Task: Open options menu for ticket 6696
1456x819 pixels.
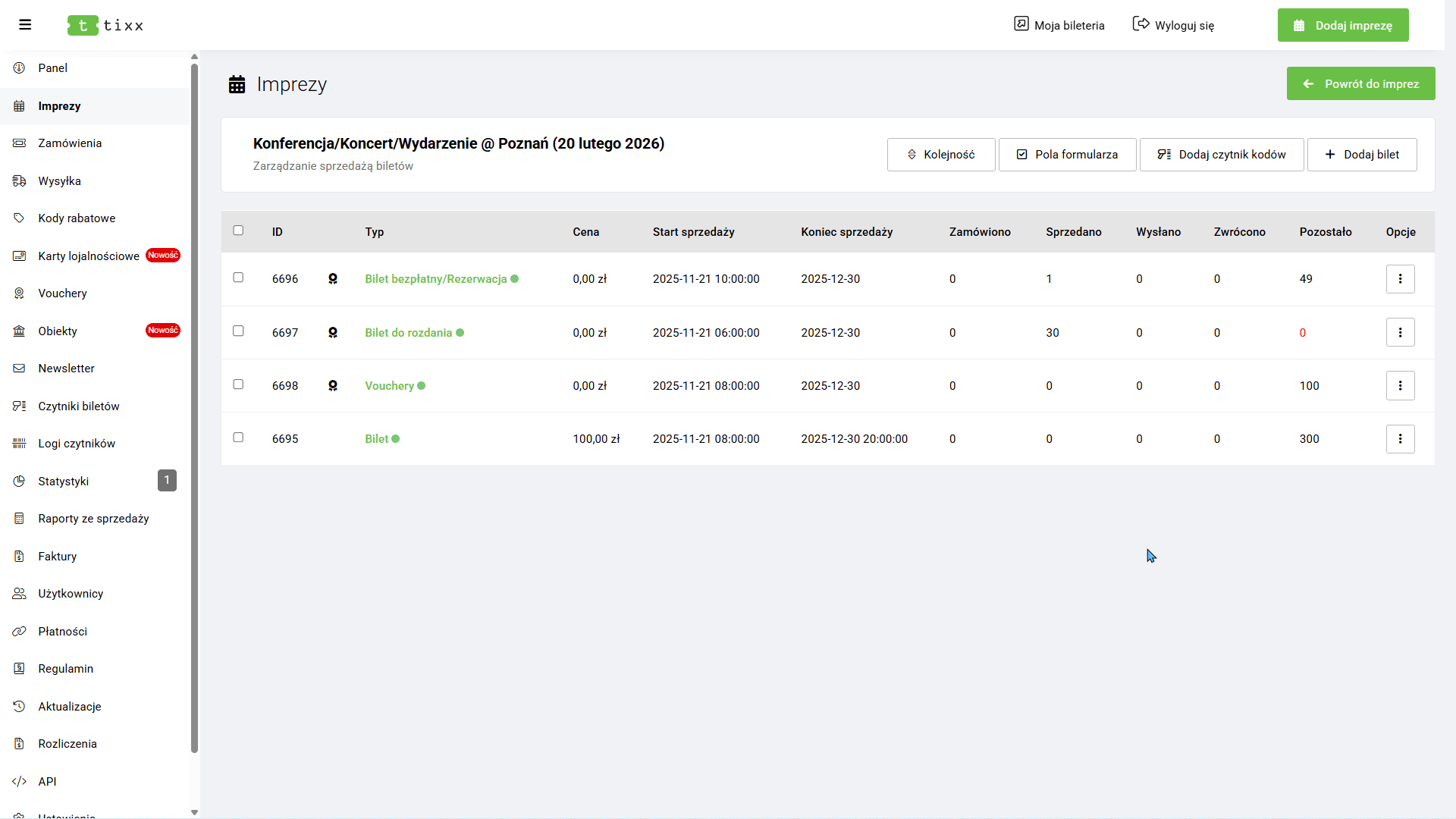Action: (x=1400, y=279)
